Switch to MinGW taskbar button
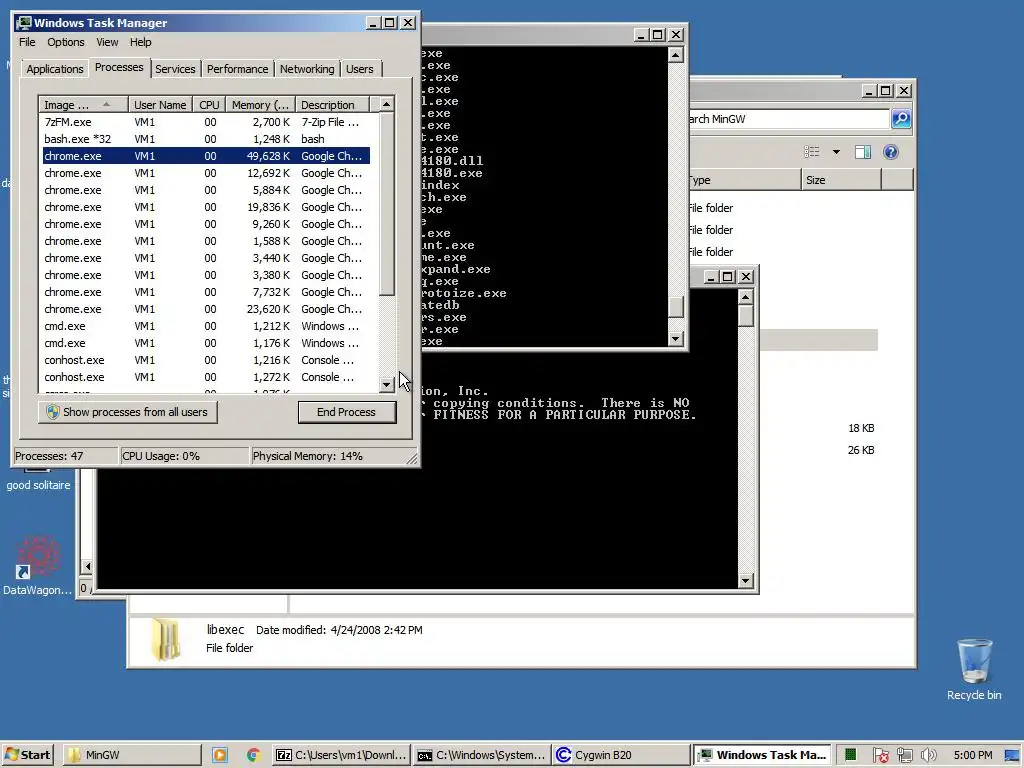1024x768 pixels. click(x=132, y=755)
